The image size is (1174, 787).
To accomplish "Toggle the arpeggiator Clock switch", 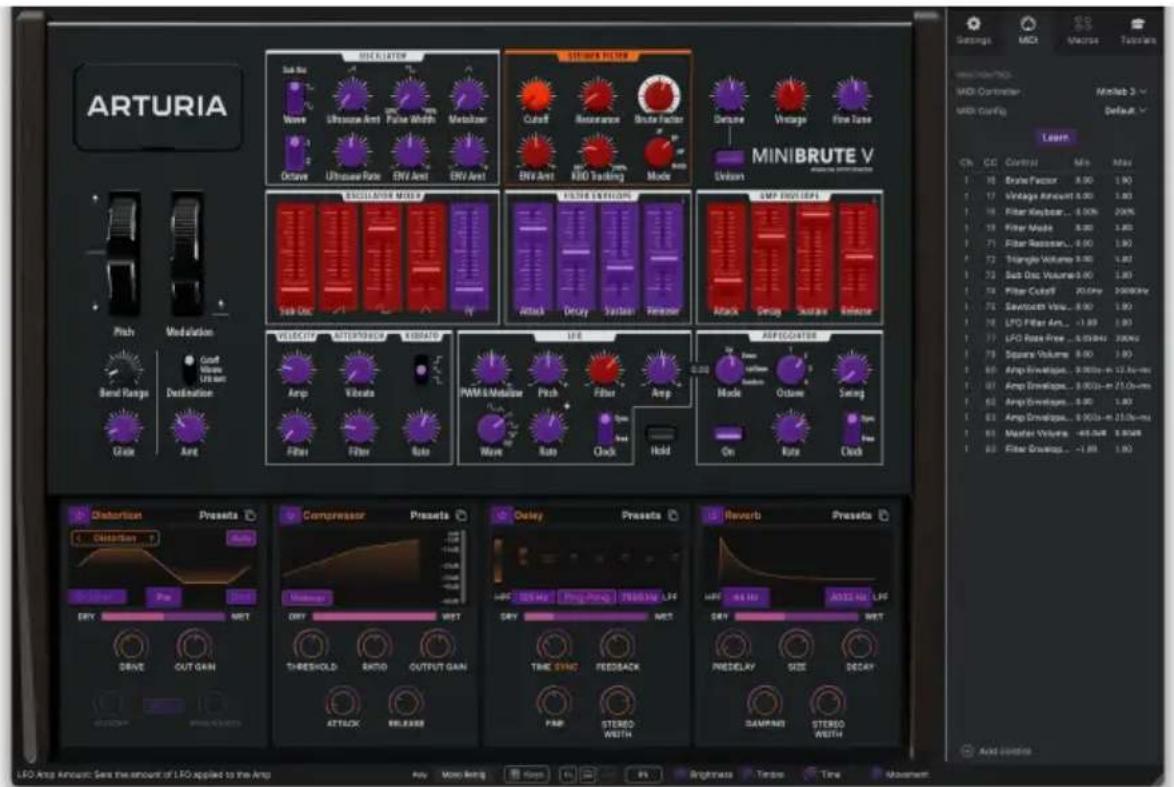I will 851,428.
